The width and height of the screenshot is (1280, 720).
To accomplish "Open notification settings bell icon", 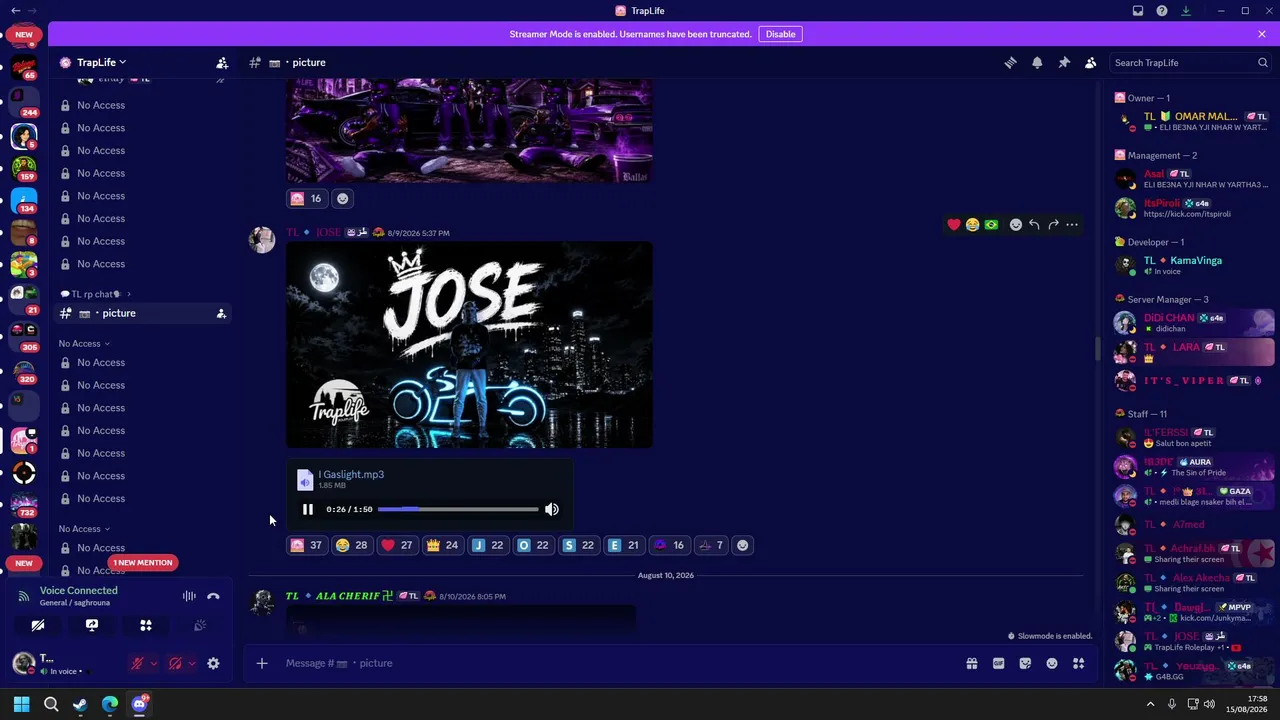I will (1037, 62).
